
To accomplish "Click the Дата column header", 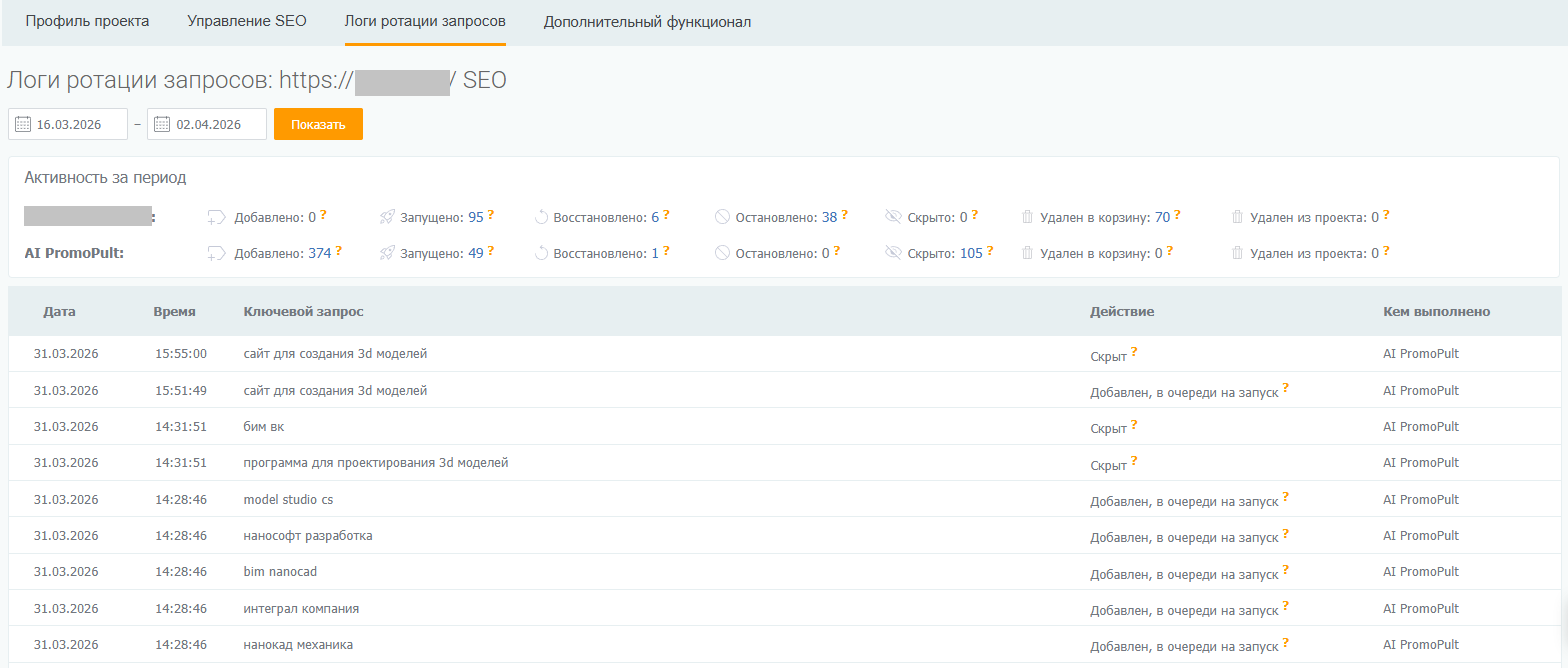I will click(x=59, y=312).
